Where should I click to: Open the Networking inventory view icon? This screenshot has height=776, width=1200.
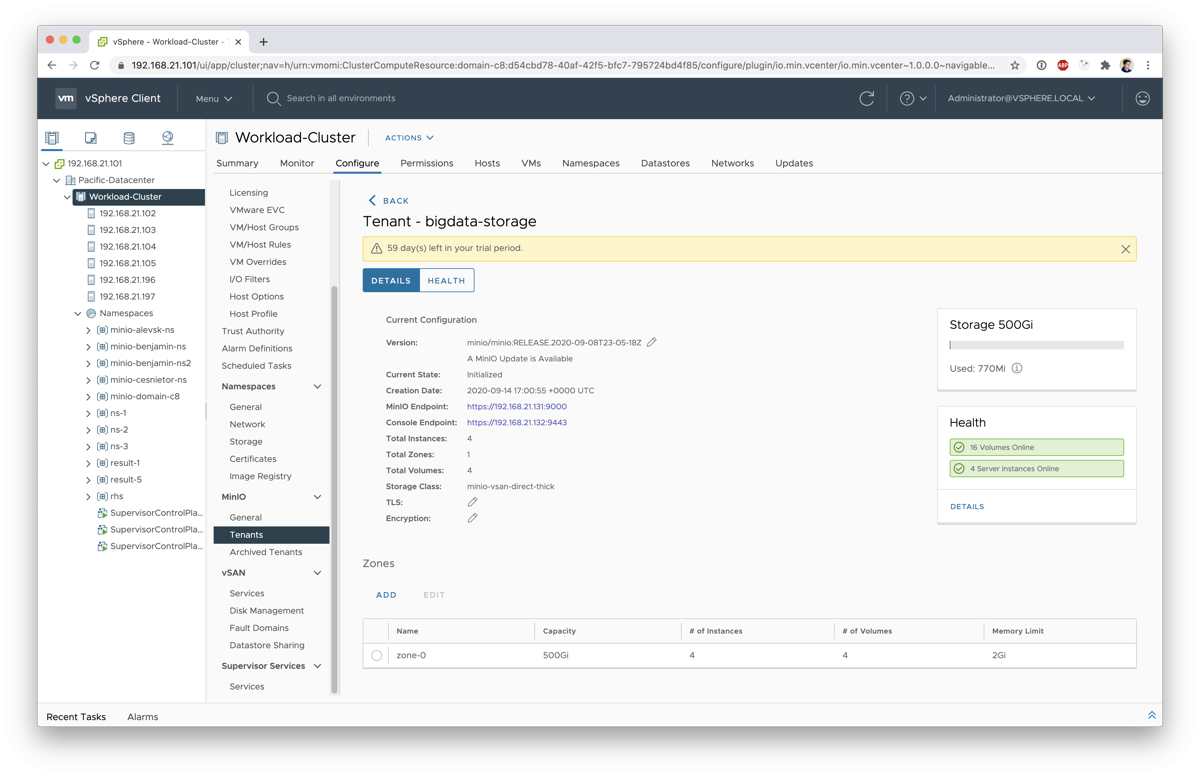[167, 138]
